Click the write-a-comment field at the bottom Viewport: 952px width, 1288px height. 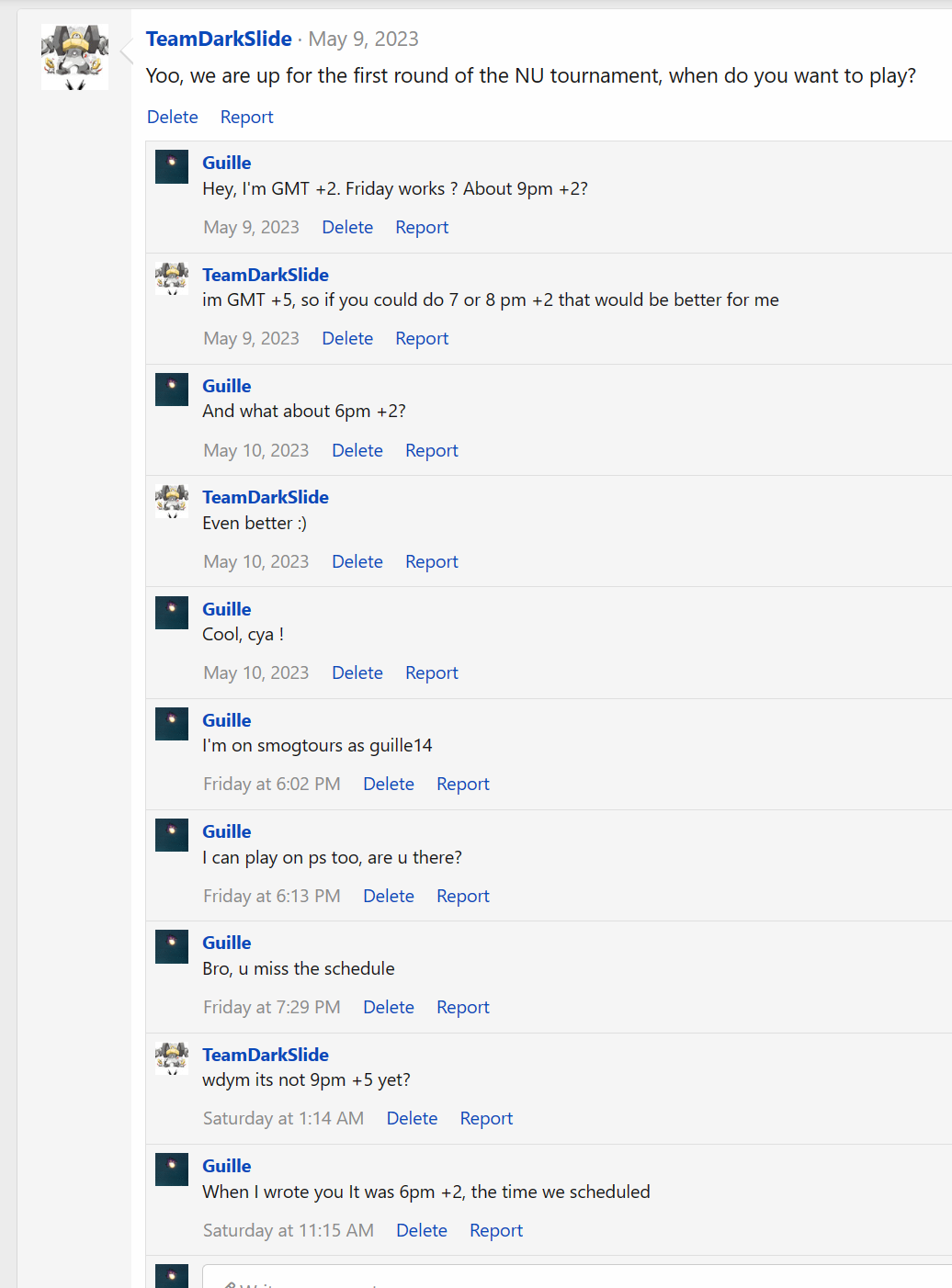(x=577, y=1277)
